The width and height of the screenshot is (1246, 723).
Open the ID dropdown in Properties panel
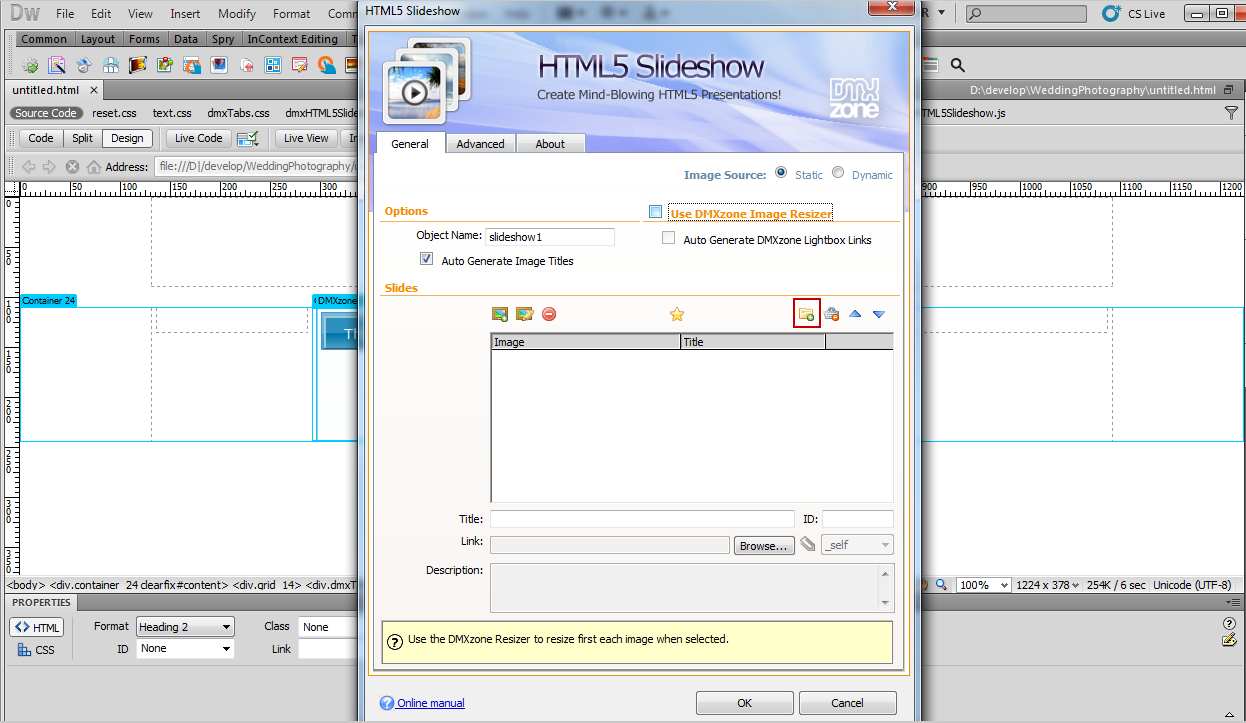tap(185, 649)
